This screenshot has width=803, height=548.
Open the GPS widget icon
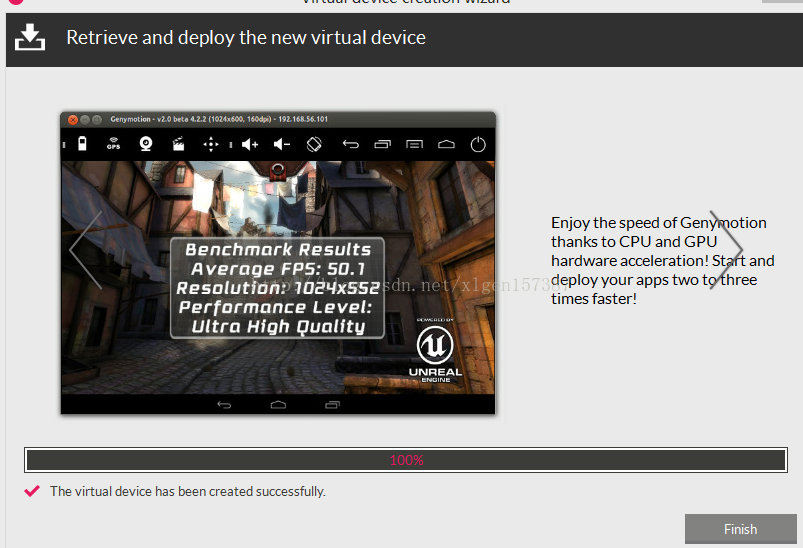[113, 144]
